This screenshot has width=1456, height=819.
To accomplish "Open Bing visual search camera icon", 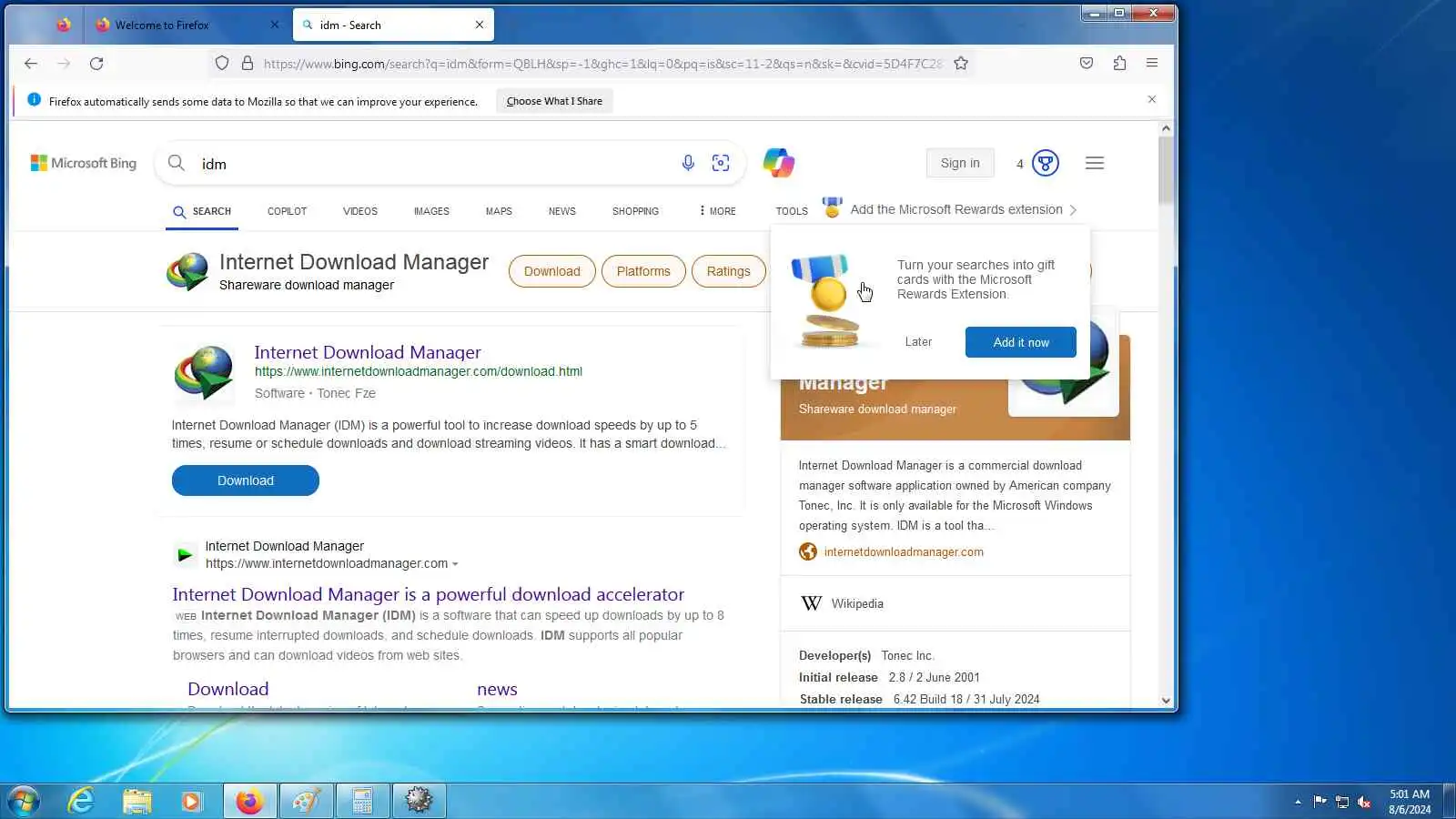I will coord(721,163).
